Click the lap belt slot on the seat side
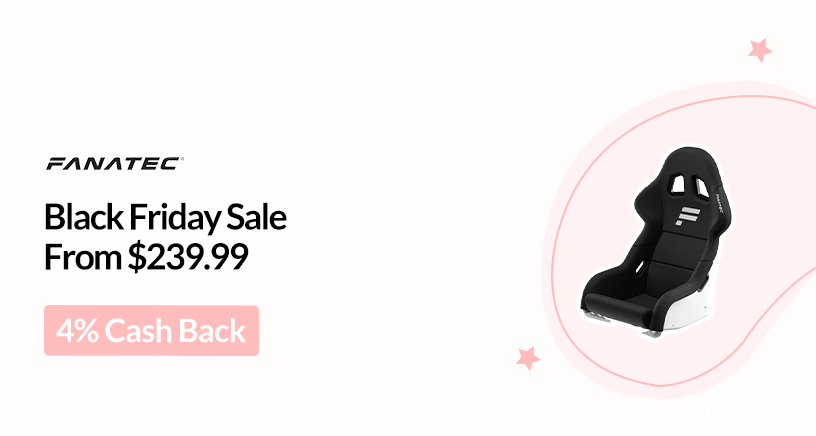The height and width of the screenshot is (436, 816). [x=640, y=267]
